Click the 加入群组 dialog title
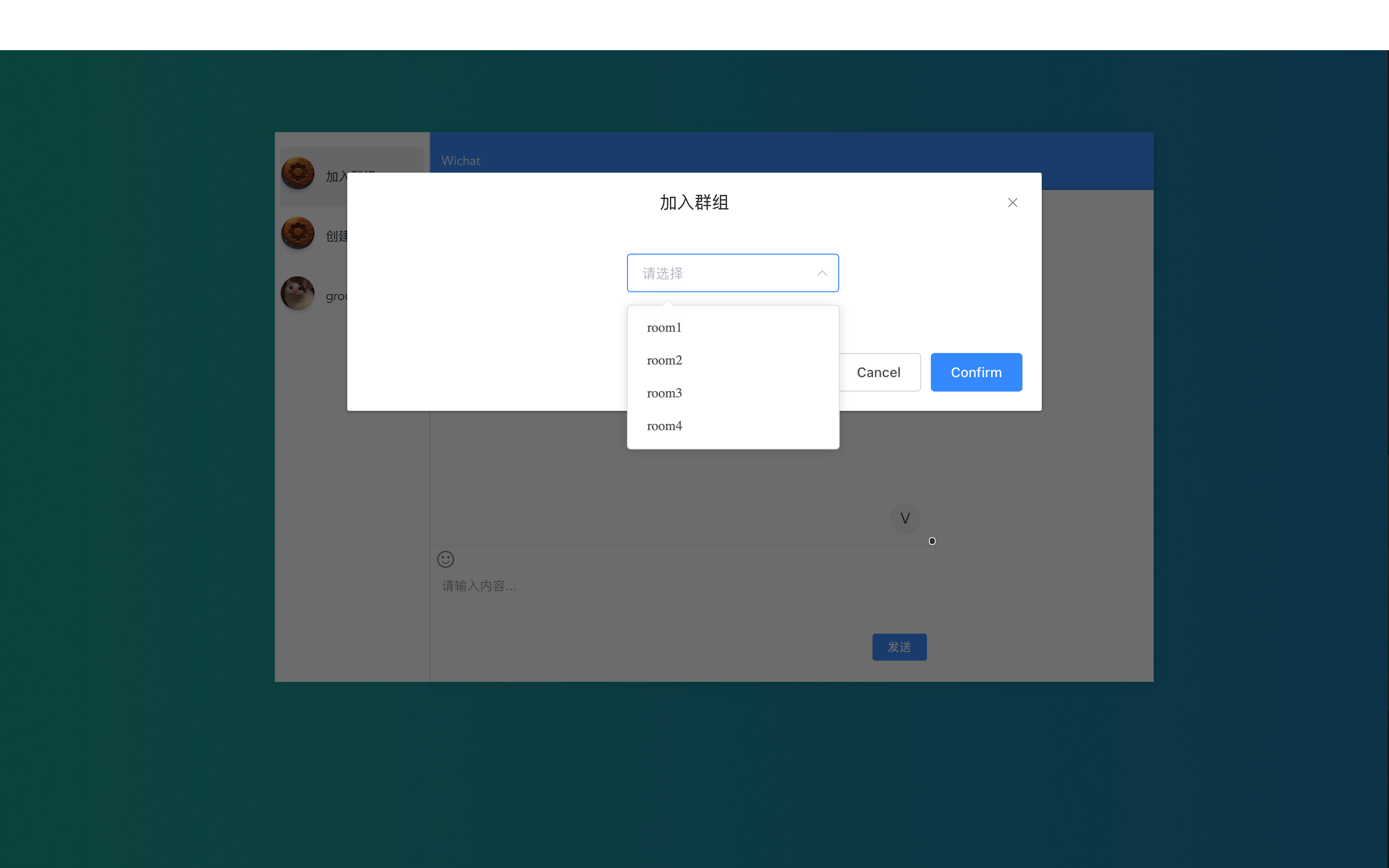Image resolution: width=1389 pixels, height=868 pixels. coord(694,203)
